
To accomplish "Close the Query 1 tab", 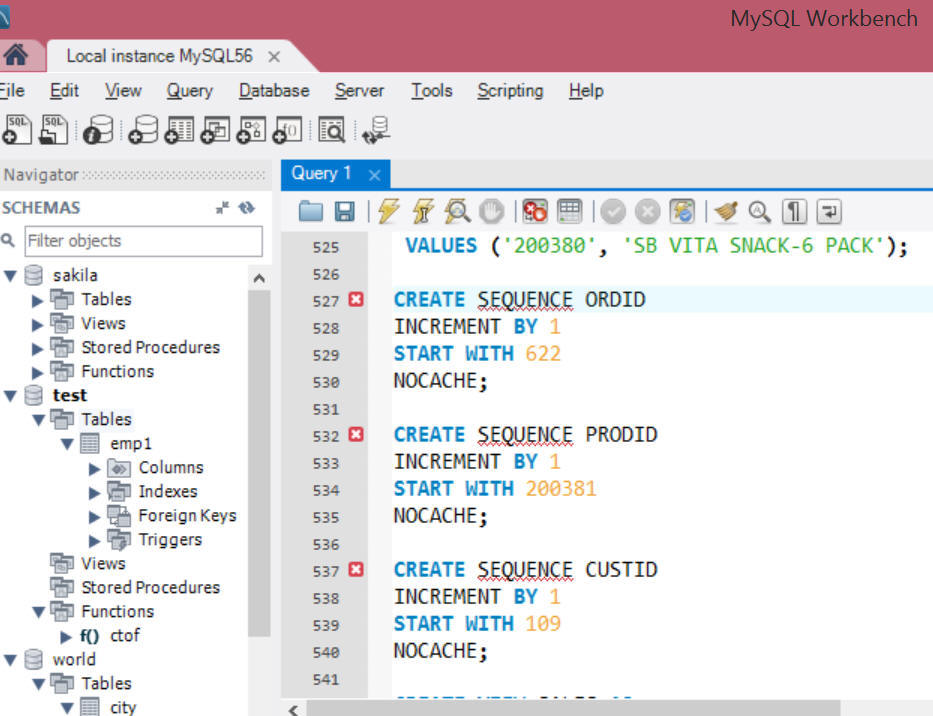I will (374, 175).
